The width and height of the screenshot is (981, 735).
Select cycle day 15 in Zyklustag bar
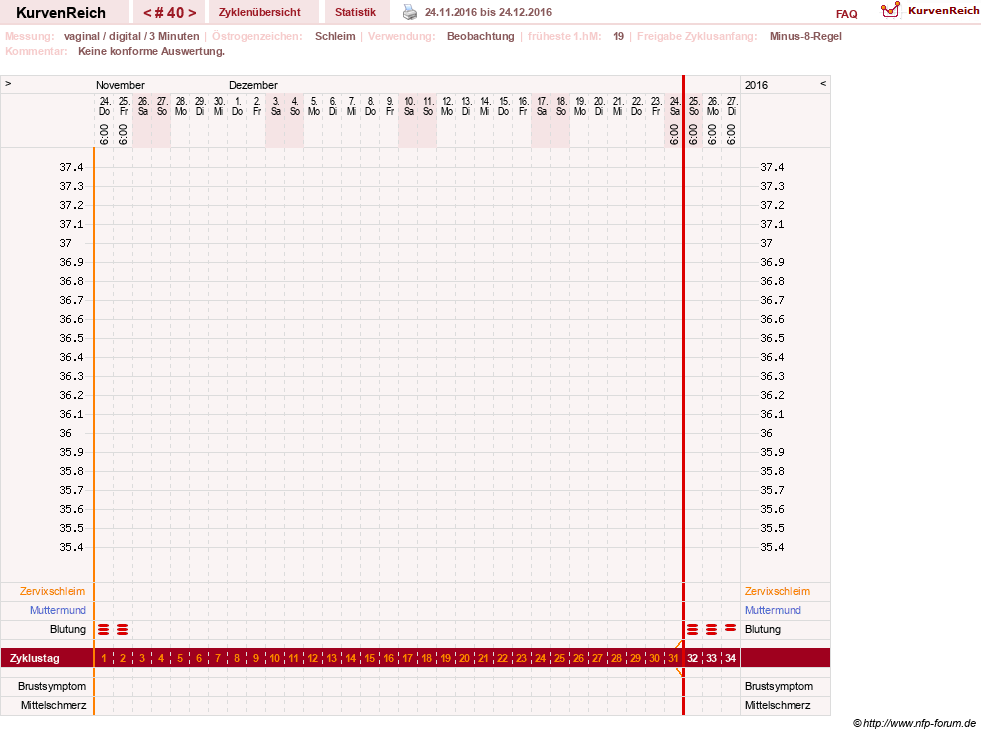coord(370,658)
